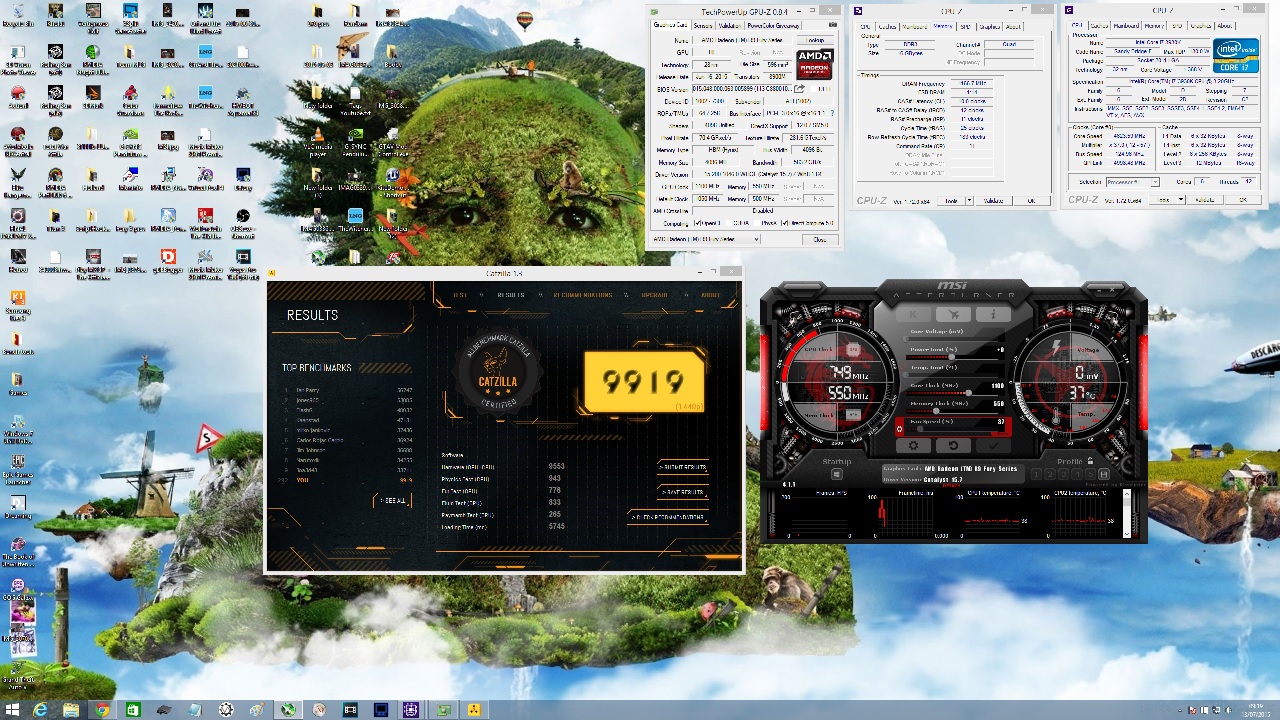Open Windows Start button on taskbar
Viewport: 1280px width, 720px height.
(x=10, y=710)
